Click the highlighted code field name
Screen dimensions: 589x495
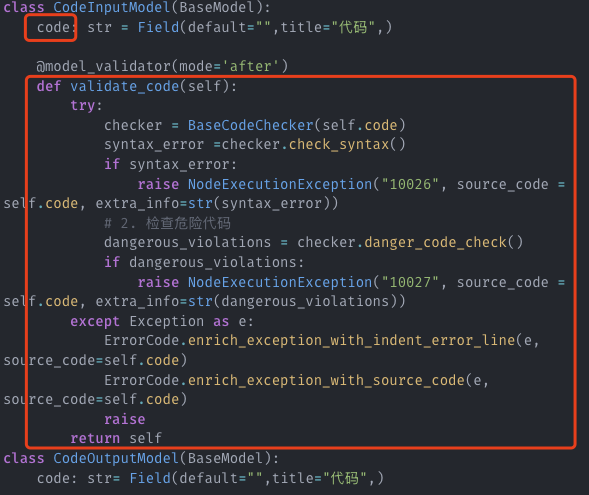[53, 27]
